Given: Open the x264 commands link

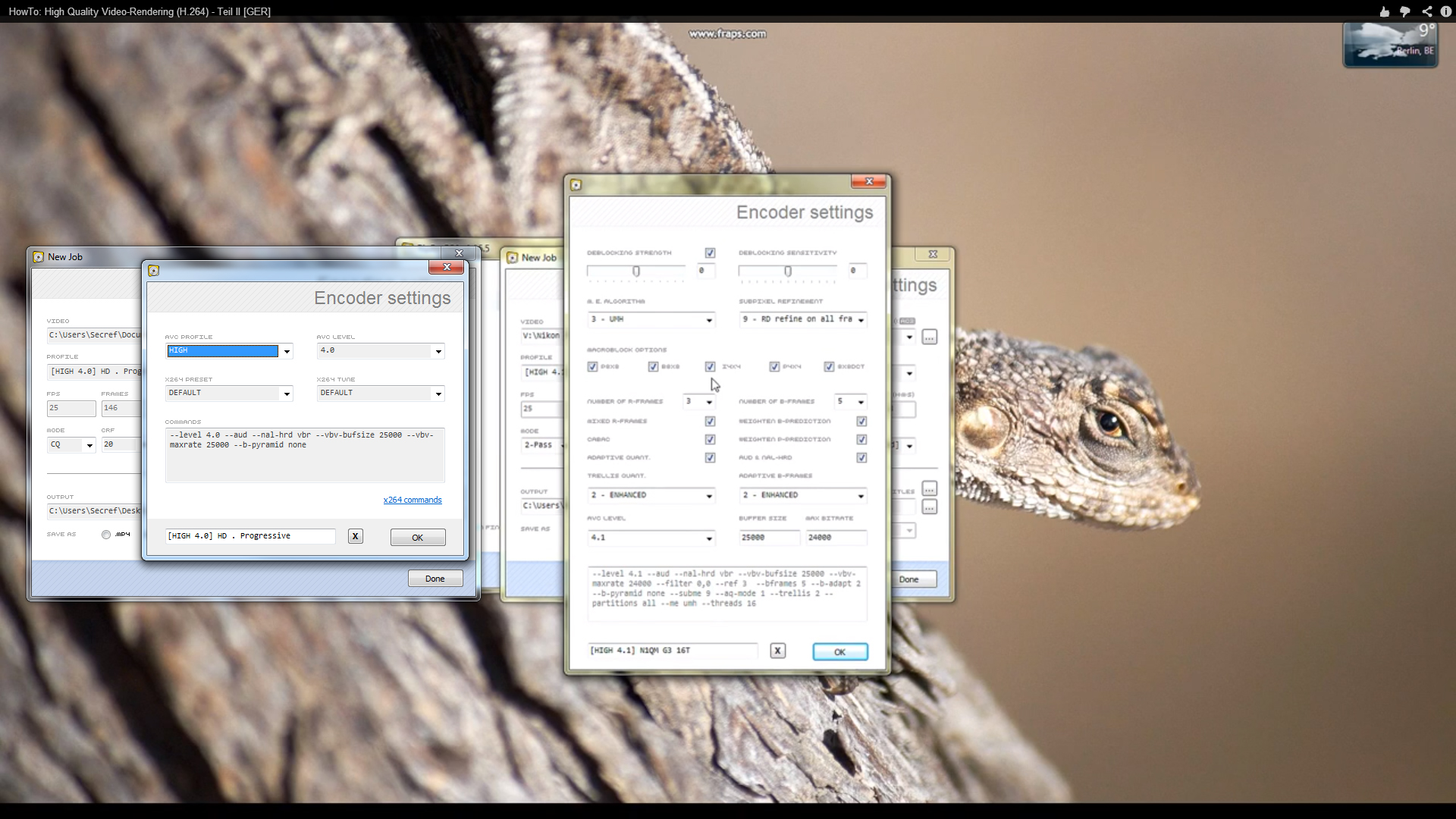Looking at the screenshot, I should click(x=412, y=500).
